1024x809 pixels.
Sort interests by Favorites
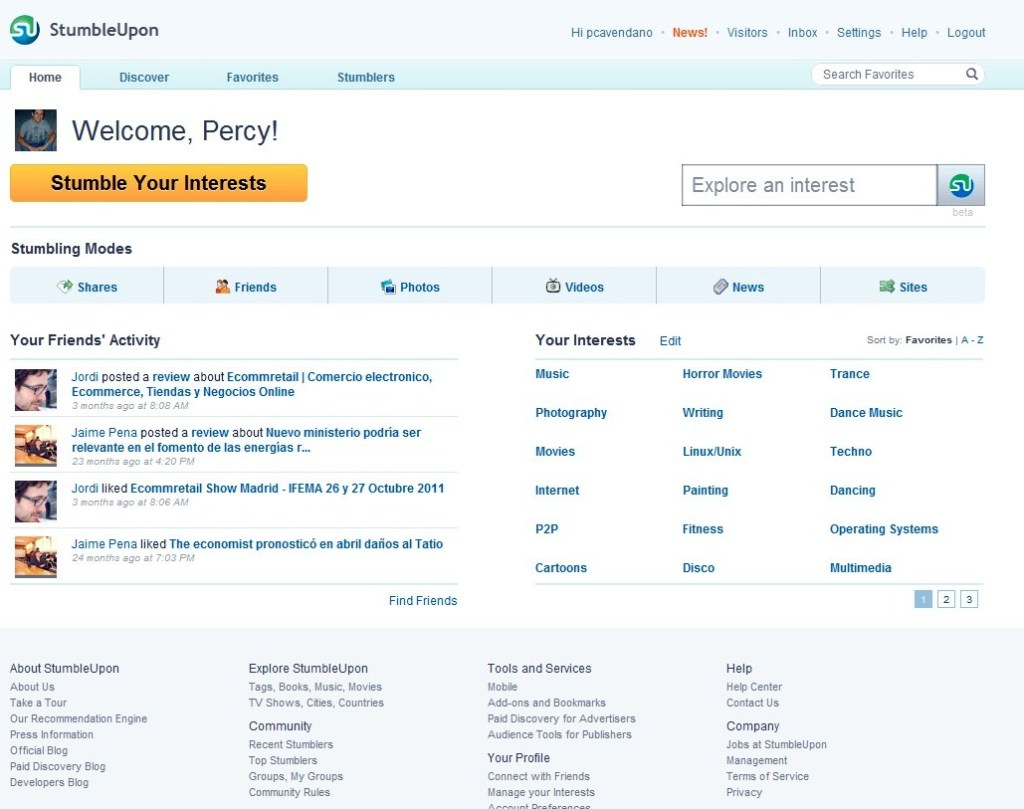tap(928, 341)
